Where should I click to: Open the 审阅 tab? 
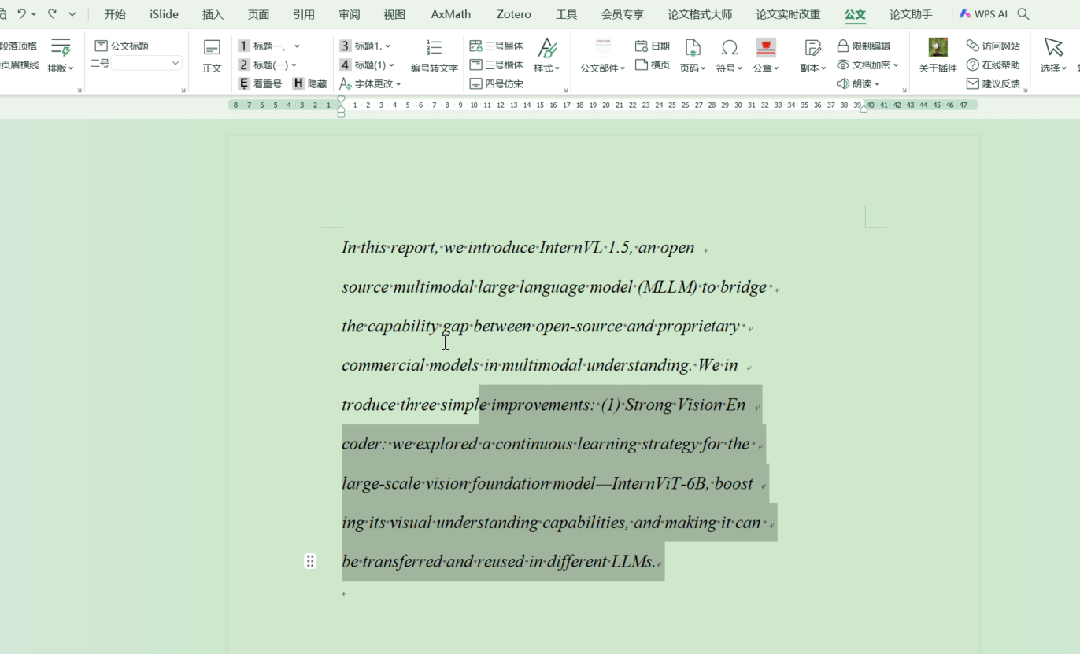(x=349, y=14)
